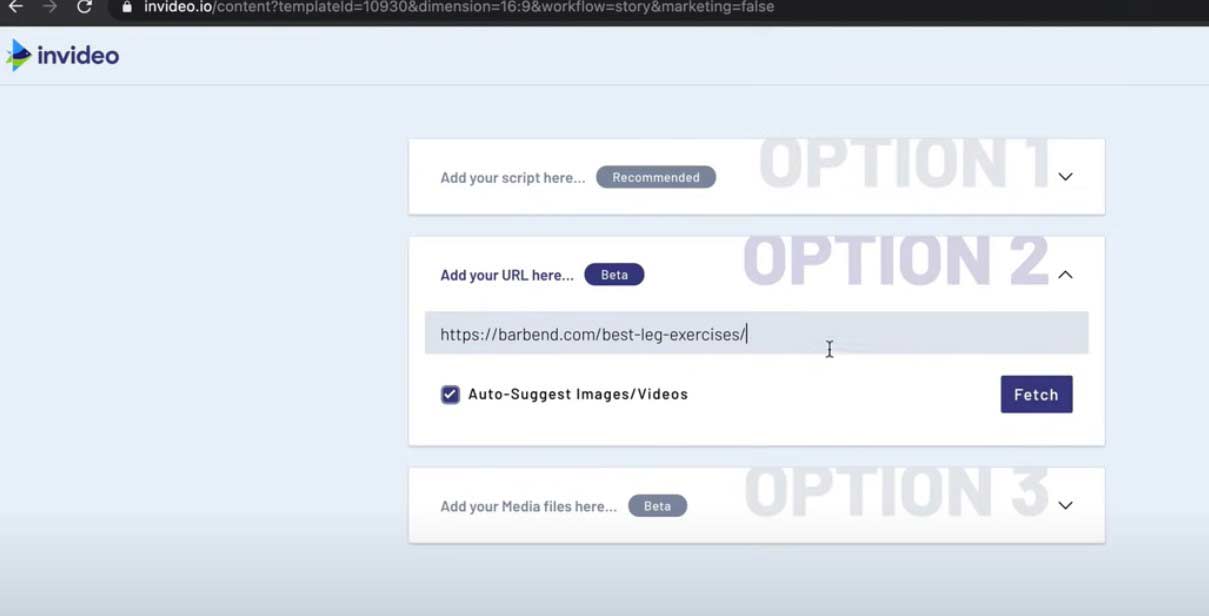Expand Option 3 with its down chevron

tap(1065, 505)
